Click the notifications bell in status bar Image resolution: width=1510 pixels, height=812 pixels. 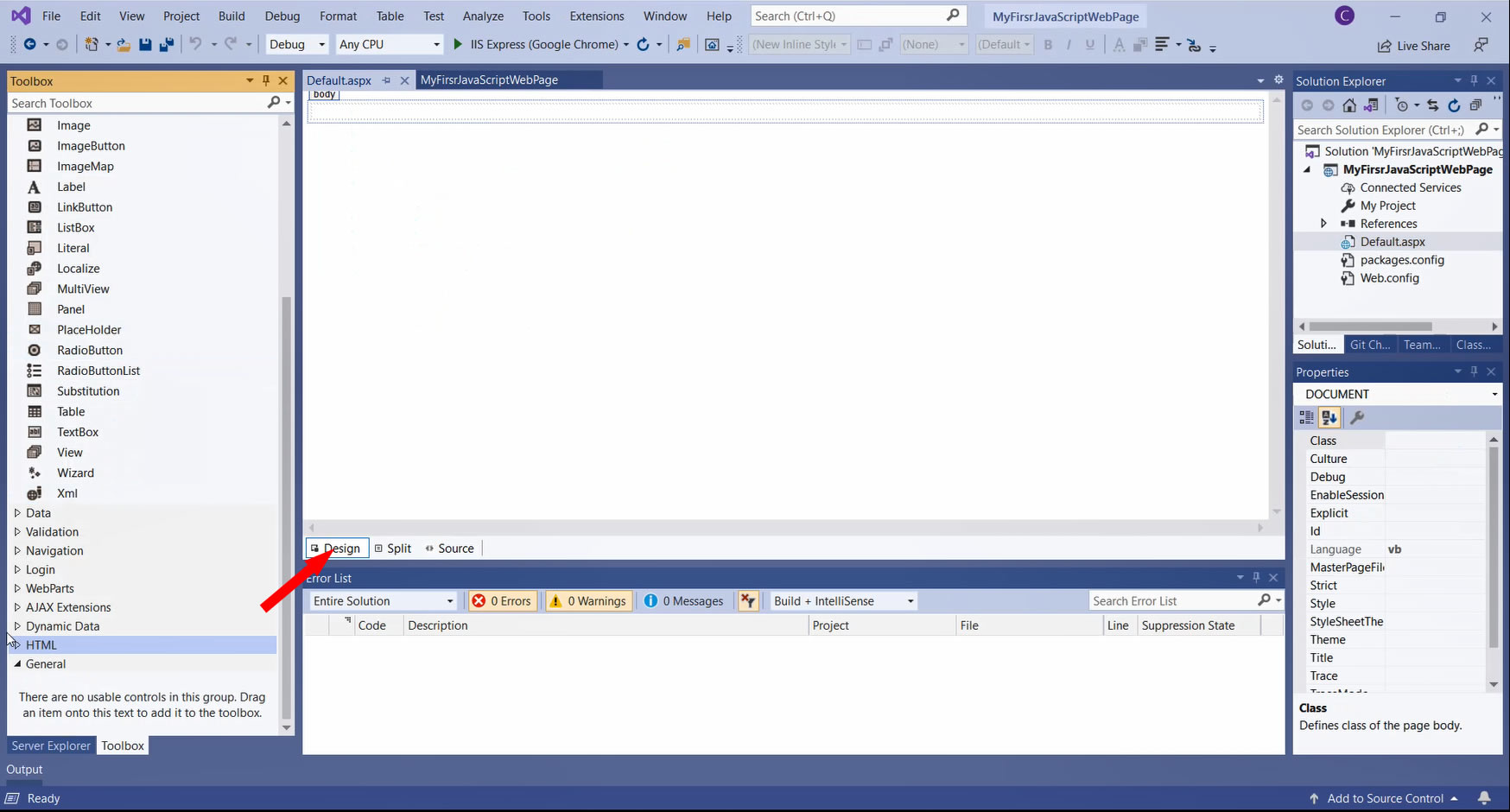point(1484,798)
